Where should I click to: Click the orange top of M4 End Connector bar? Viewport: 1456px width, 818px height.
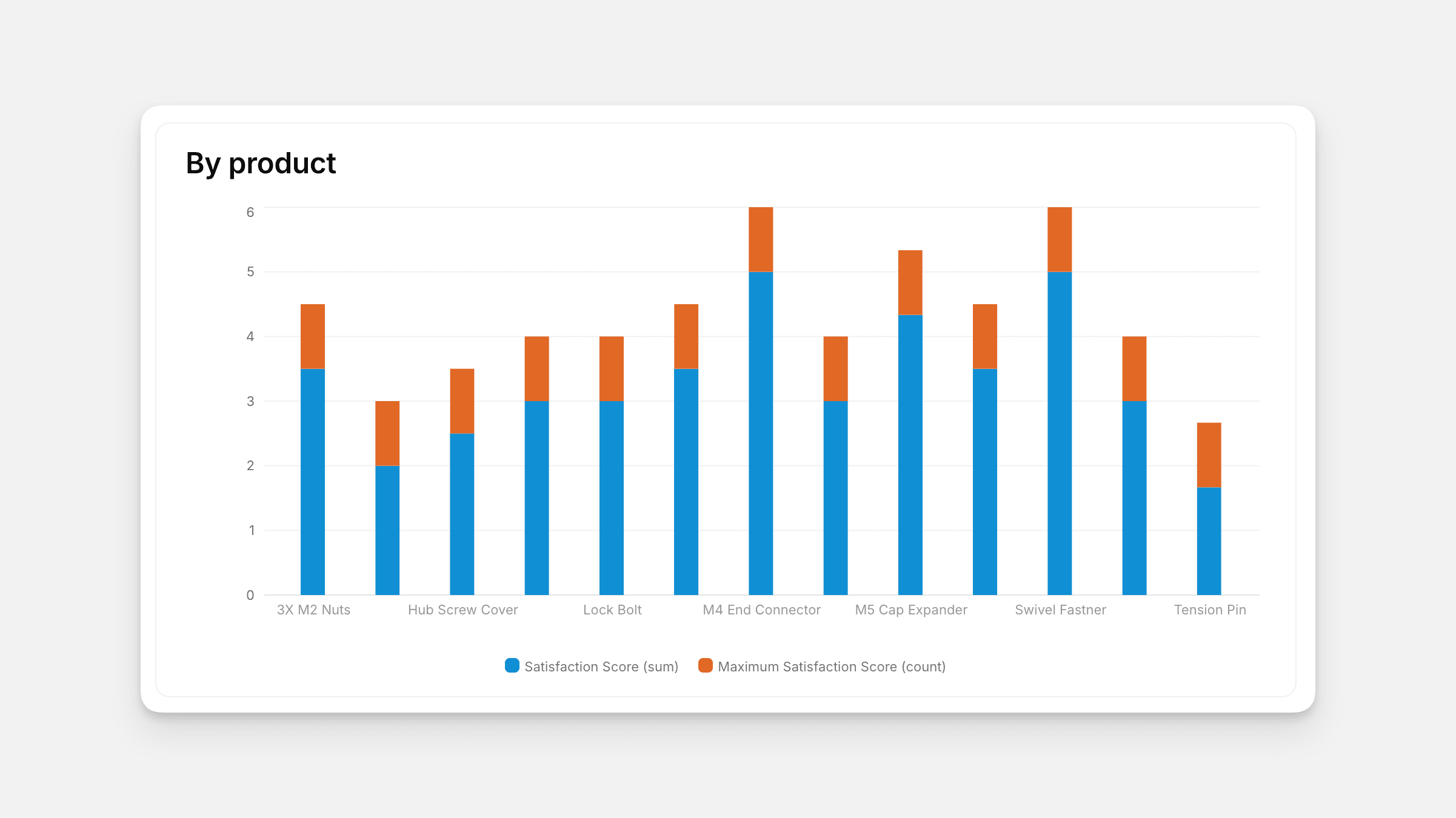point(761,239)
